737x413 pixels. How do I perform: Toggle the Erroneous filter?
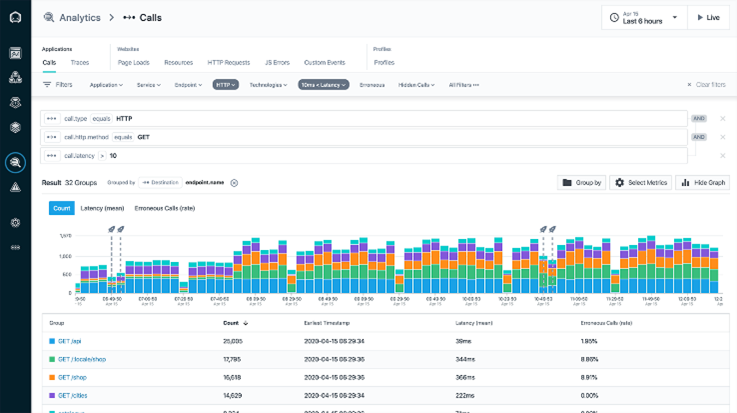pyautogui.click(x=372, y=85)
